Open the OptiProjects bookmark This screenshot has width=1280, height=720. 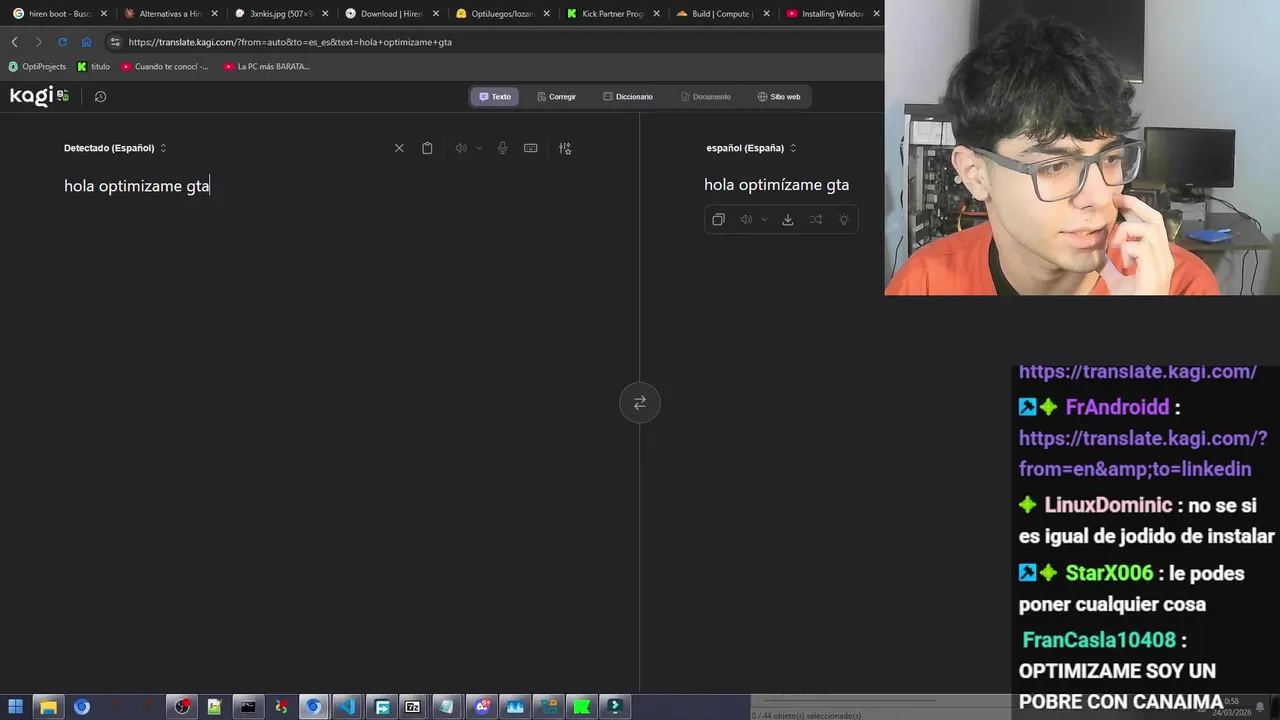[37, 67]
